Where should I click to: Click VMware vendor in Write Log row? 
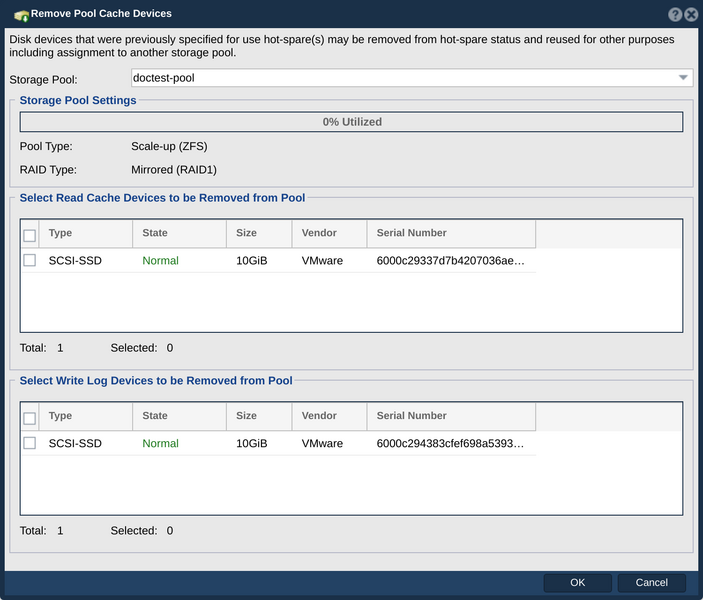pyautogui.click(x=322, y=443)
